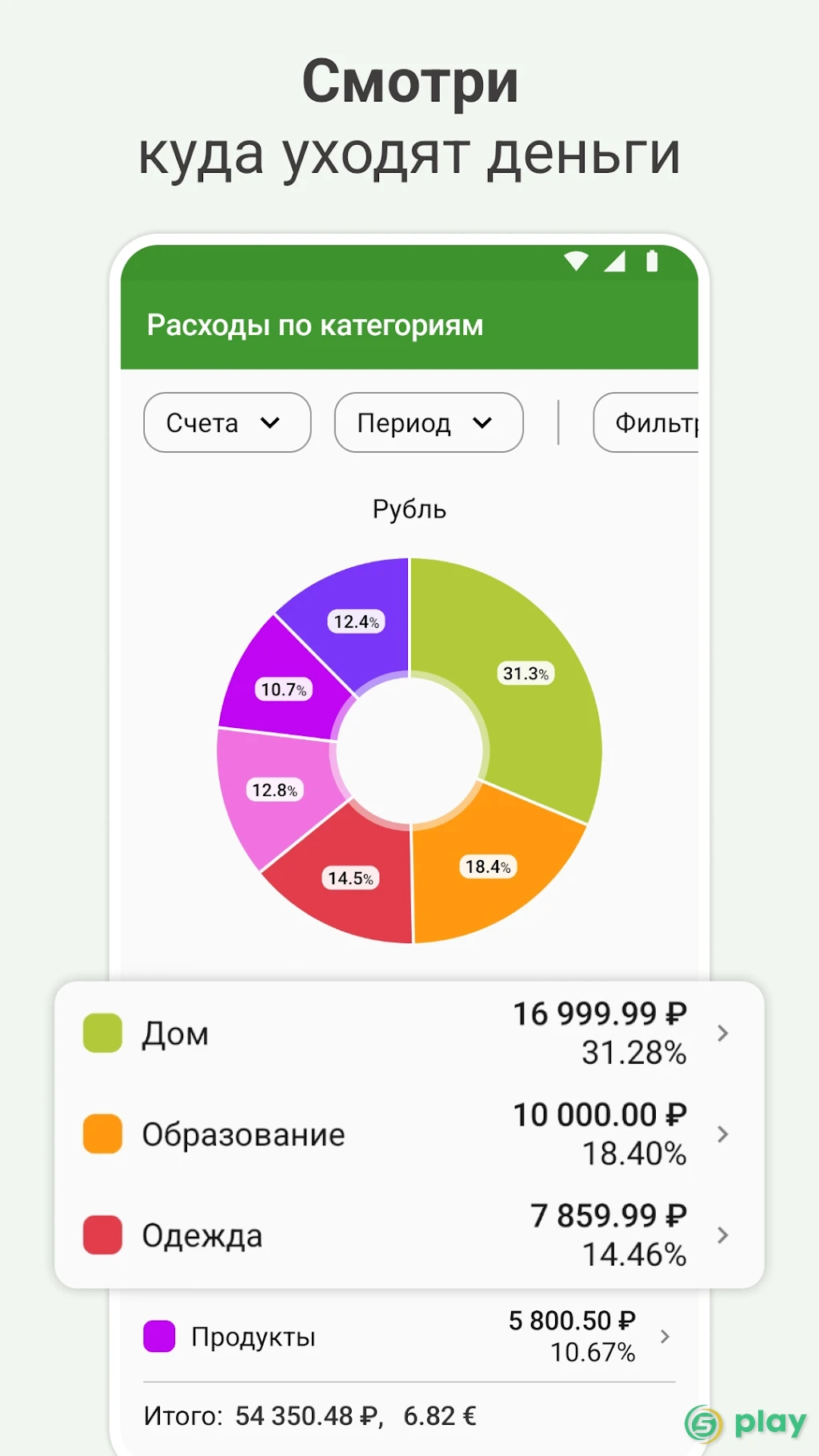Click the Счета dropdown arrow
Image resolution: width=819 pixels, height=1456 pixels.
coord(270,423)
